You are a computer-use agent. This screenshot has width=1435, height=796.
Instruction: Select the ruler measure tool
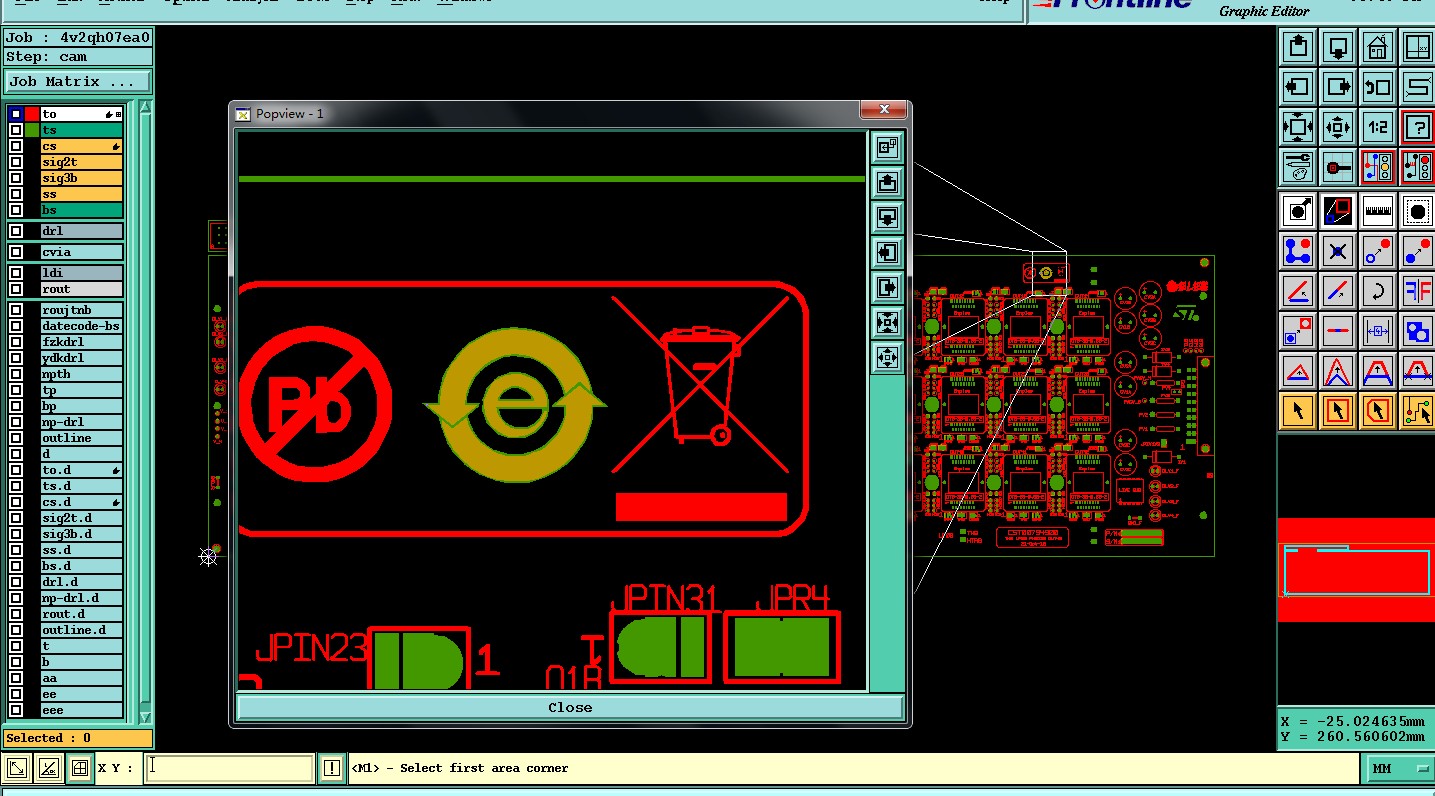coord(1377,210)
